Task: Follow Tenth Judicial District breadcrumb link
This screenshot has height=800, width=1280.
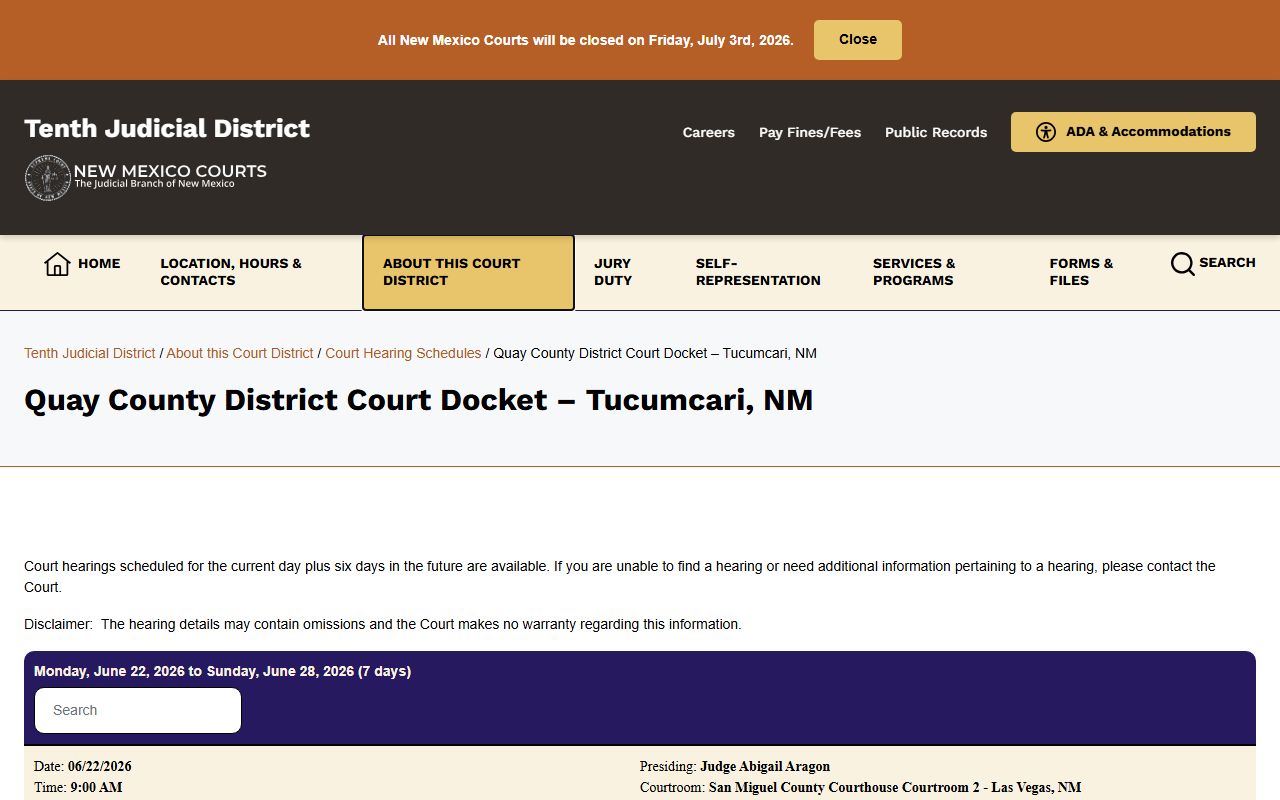Action: point(90,353)
